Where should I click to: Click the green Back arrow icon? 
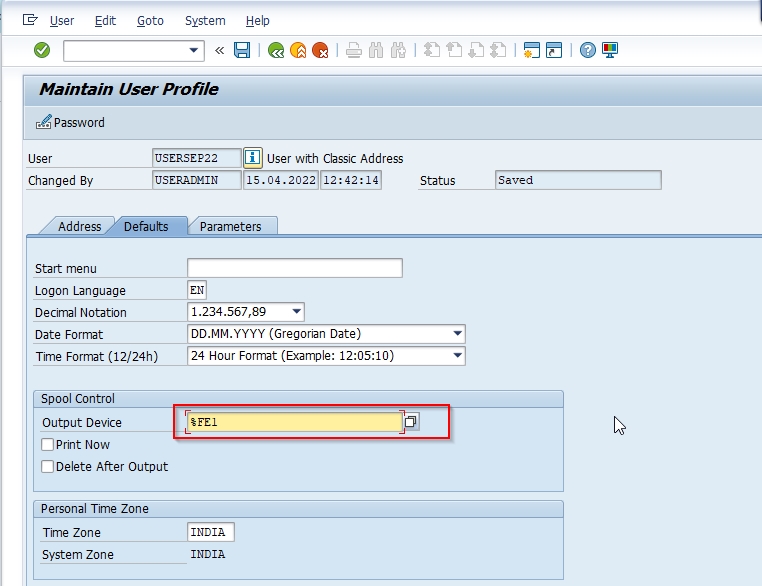point(276,50)
